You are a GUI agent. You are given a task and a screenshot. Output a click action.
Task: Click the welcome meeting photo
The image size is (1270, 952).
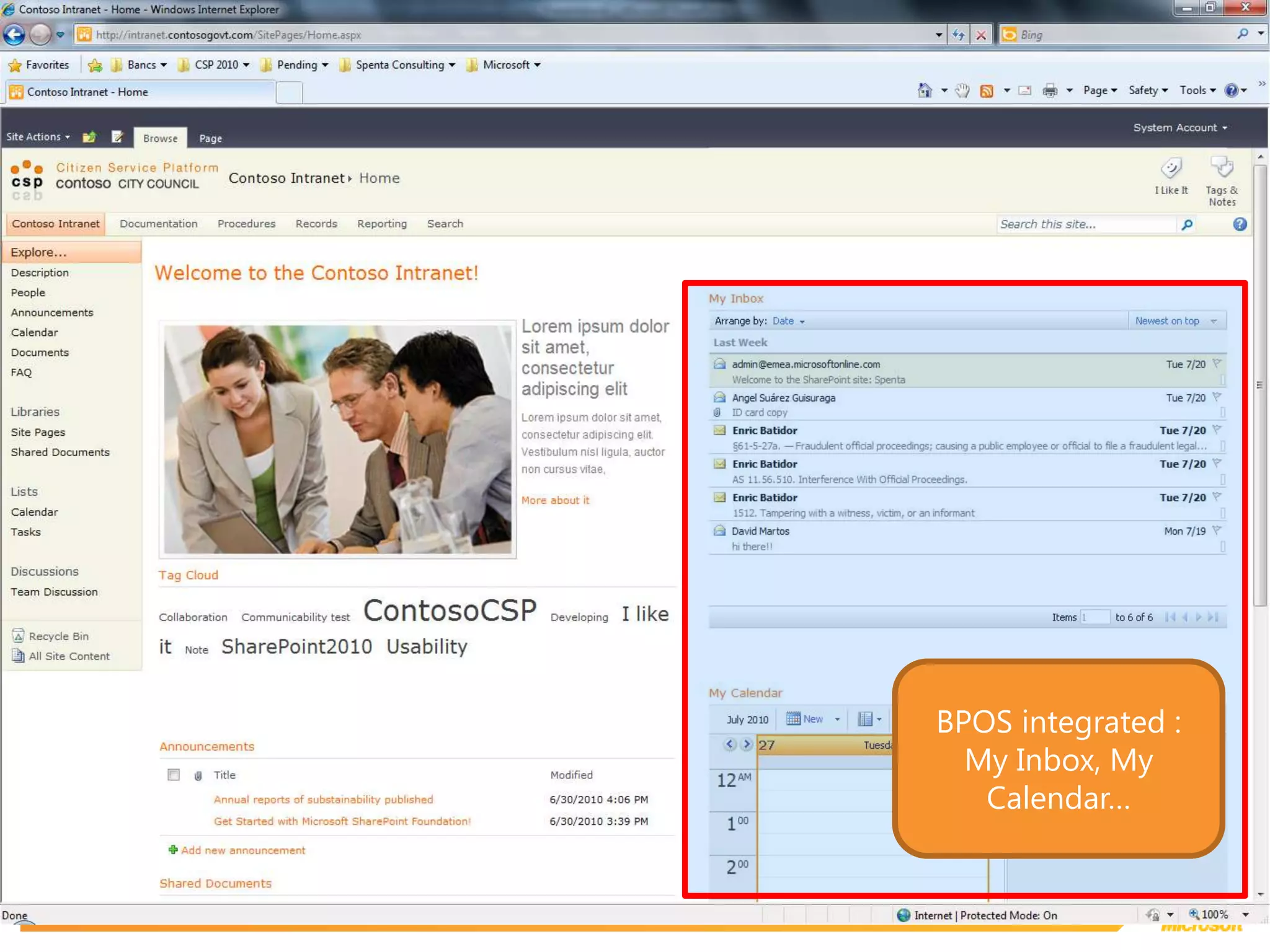point(338,439)
